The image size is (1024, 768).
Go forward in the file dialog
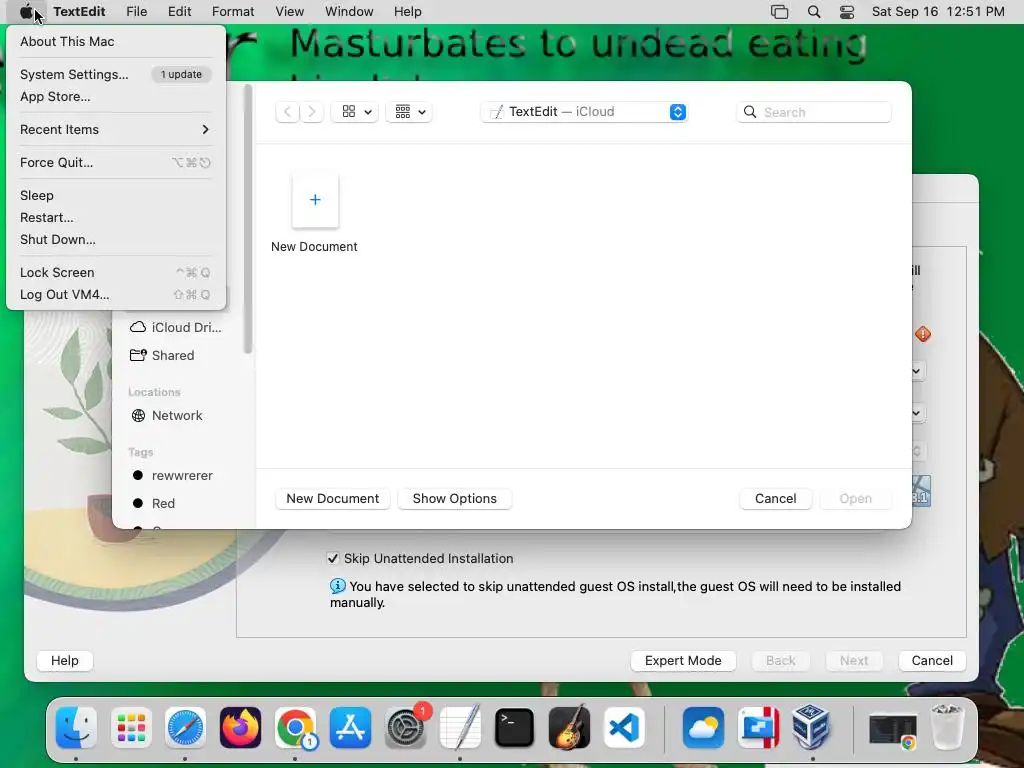[x=312, y=112]
